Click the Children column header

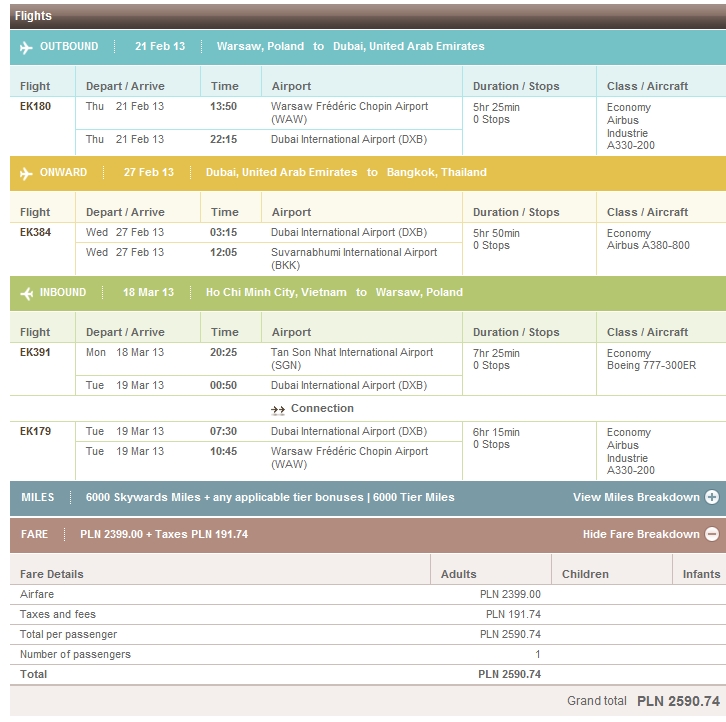[x=585, y=574]
